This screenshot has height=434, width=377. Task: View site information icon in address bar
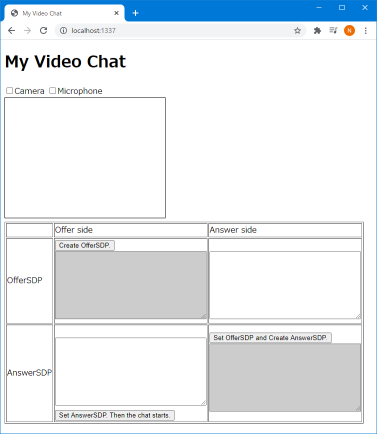click(63, 31)
